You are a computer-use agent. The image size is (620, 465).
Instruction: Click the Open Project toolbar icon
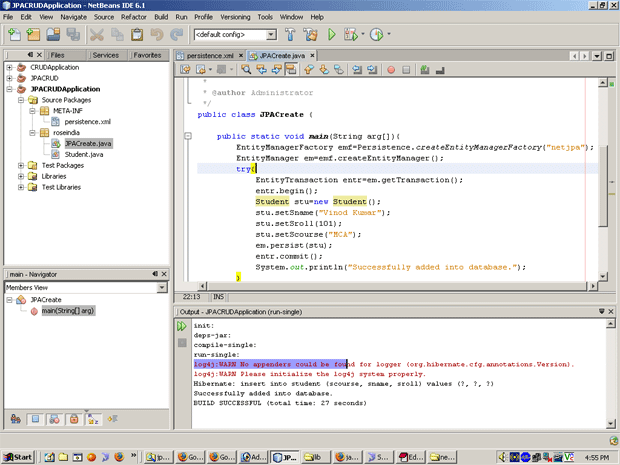[53, 35]
